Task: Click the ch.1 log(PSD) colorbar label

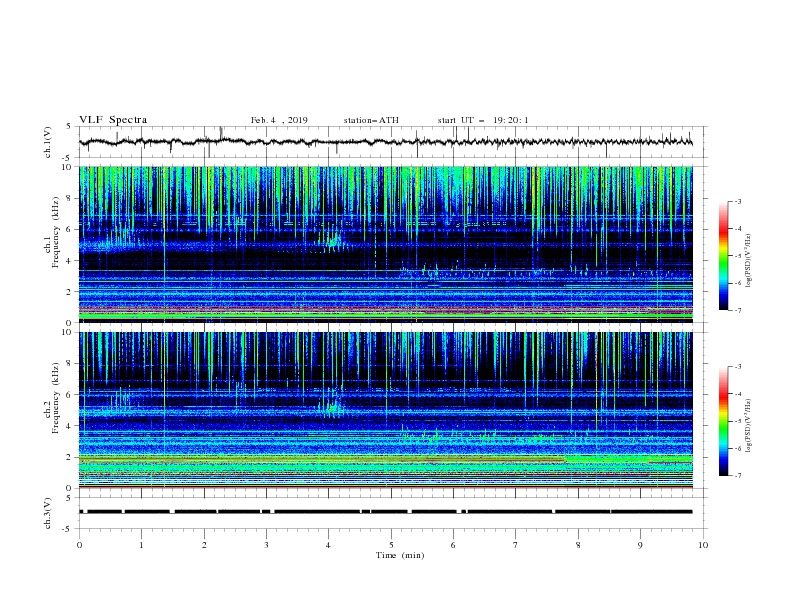Action: (x=748, y=260)
